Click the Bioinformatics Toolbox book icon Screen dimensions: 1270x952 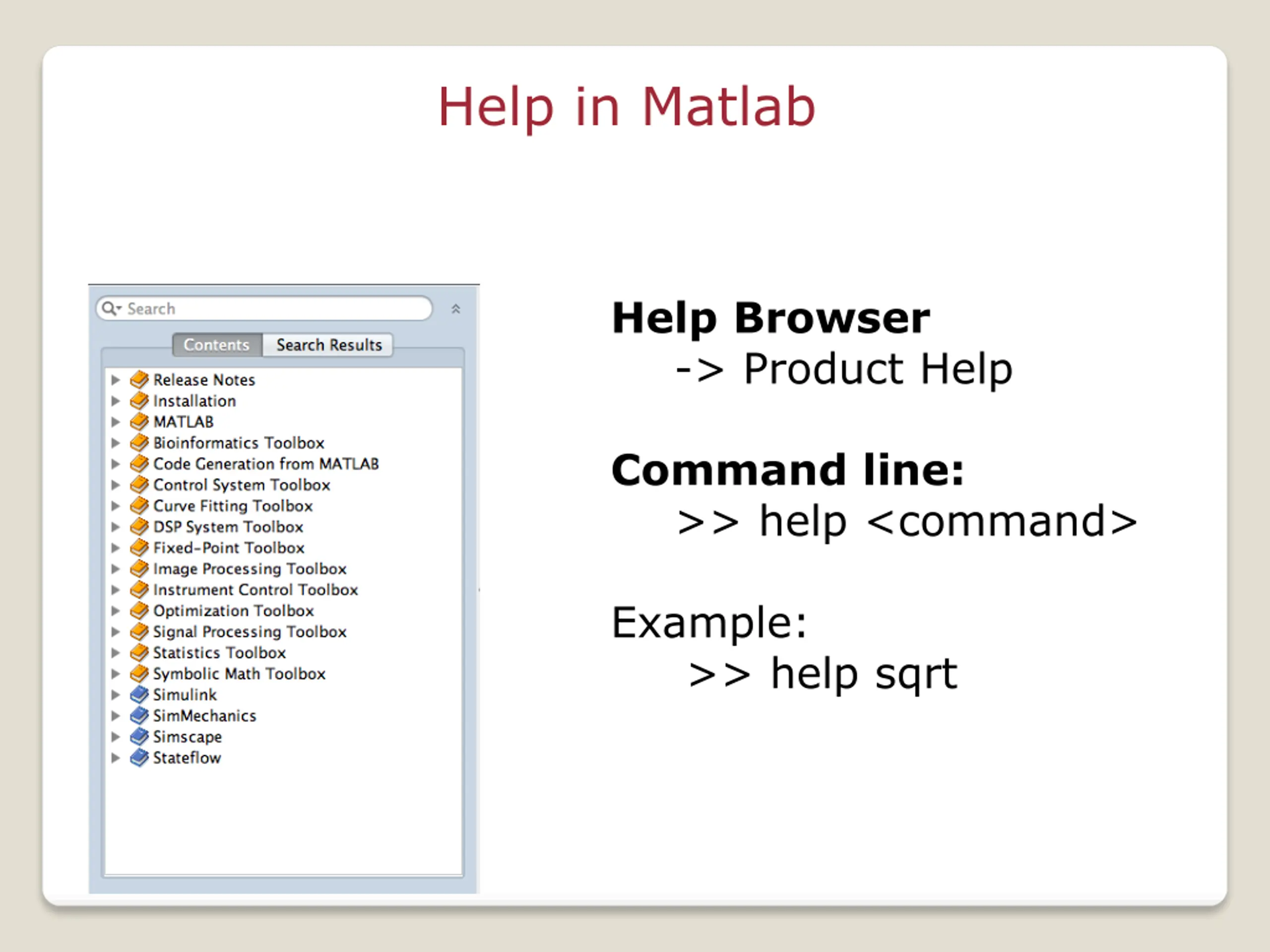(x=139, y=442)
